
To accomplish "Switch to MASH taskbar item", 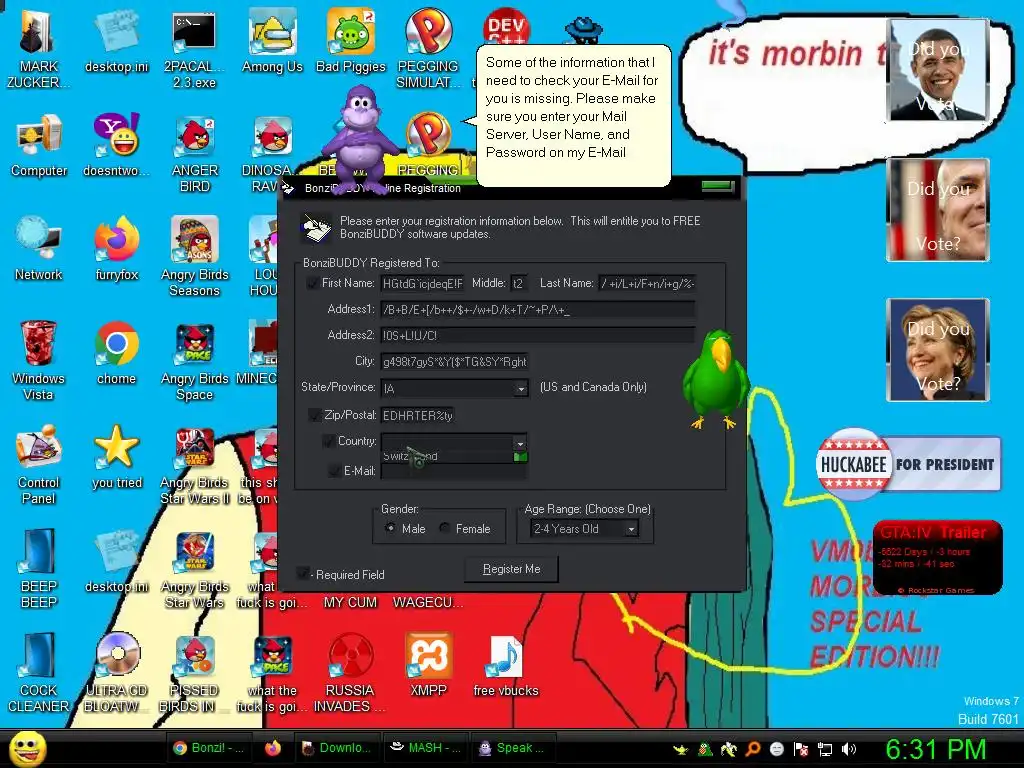I will coord(425,748).
